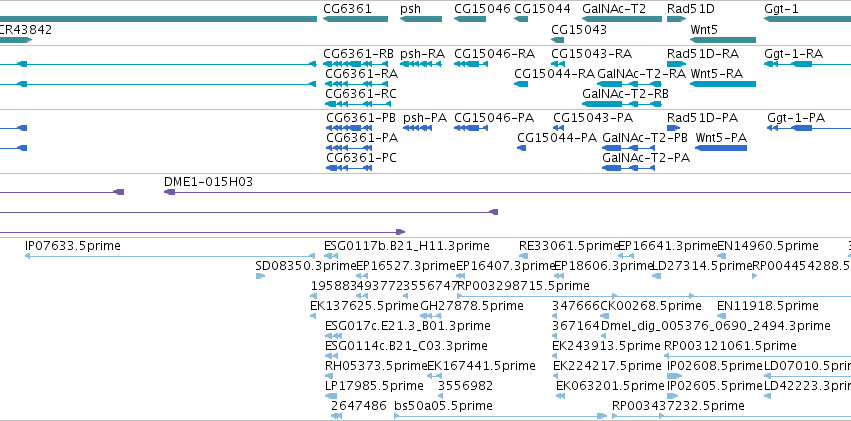Click the EN11918.5prime EST label
This screenshot has height=421, width=851.
click(768, 306)
